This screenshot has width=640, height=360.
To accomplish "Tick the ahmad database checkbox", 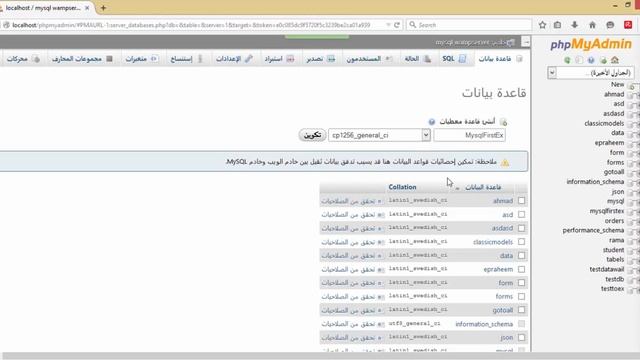I will 521,200.
